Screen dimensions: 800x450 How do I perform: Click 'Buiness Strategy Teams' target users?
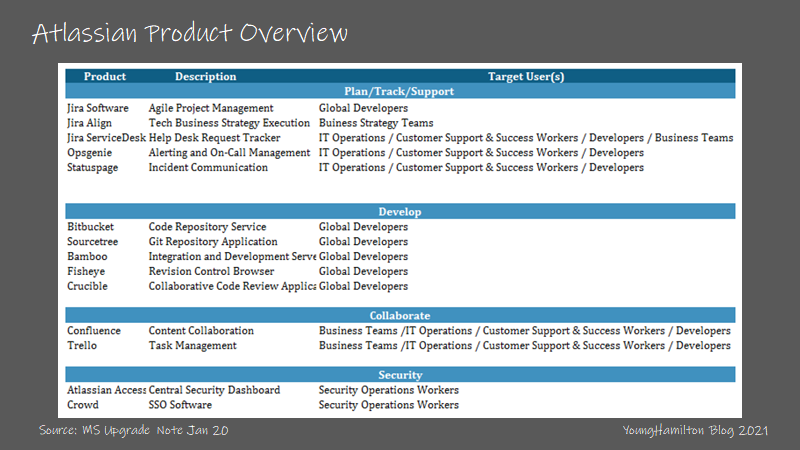pyautogui.click(x=376, y=123)
